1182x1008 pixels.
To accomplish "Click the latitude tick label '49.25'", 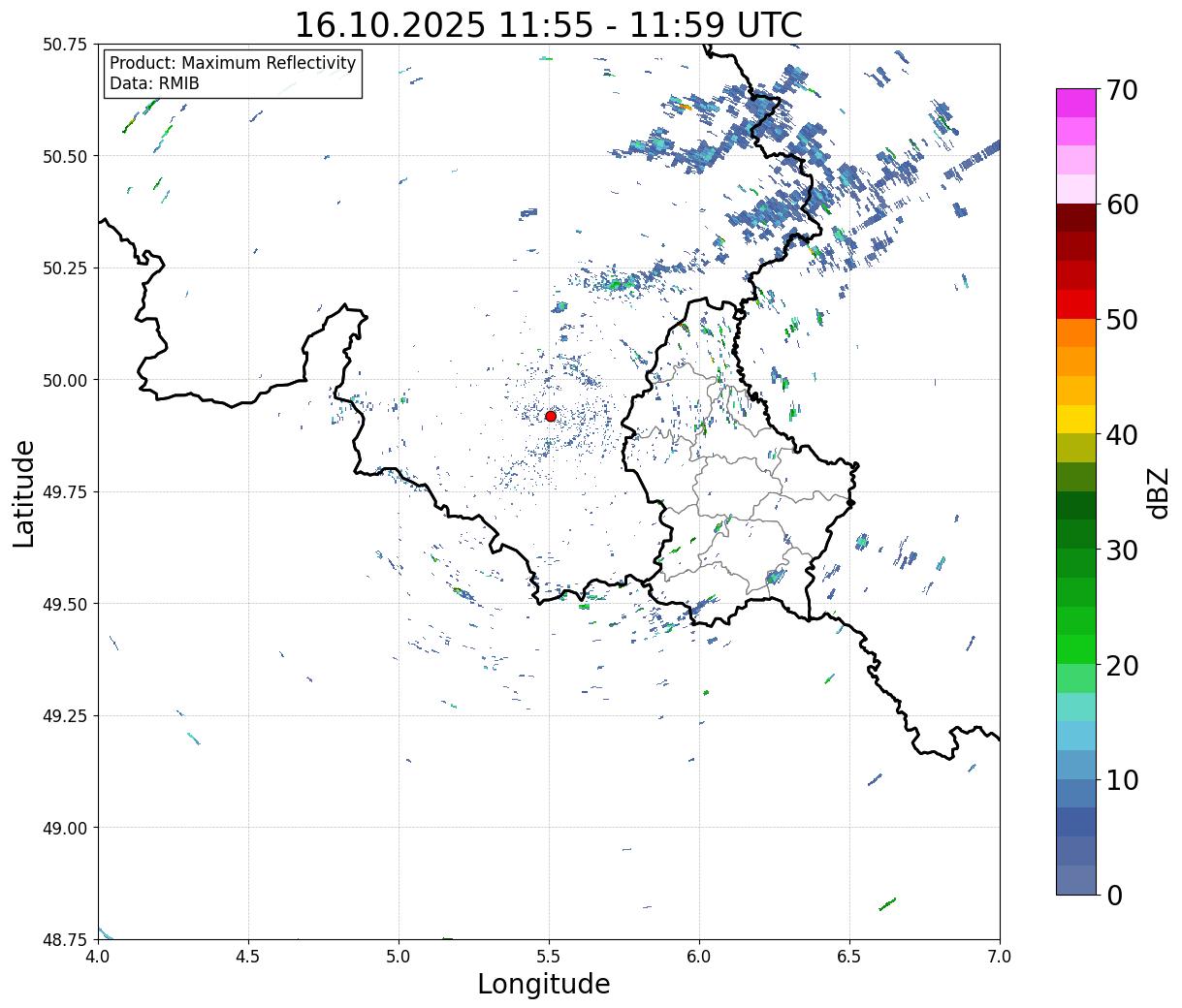I will 65,716.
